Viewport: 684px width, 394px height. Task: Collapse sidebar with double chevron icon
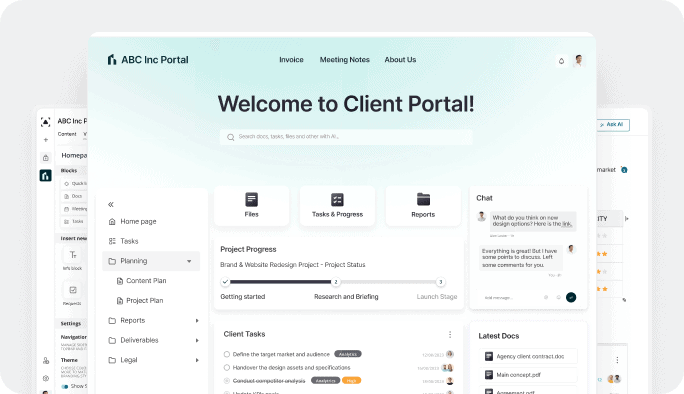click(111, 204)
